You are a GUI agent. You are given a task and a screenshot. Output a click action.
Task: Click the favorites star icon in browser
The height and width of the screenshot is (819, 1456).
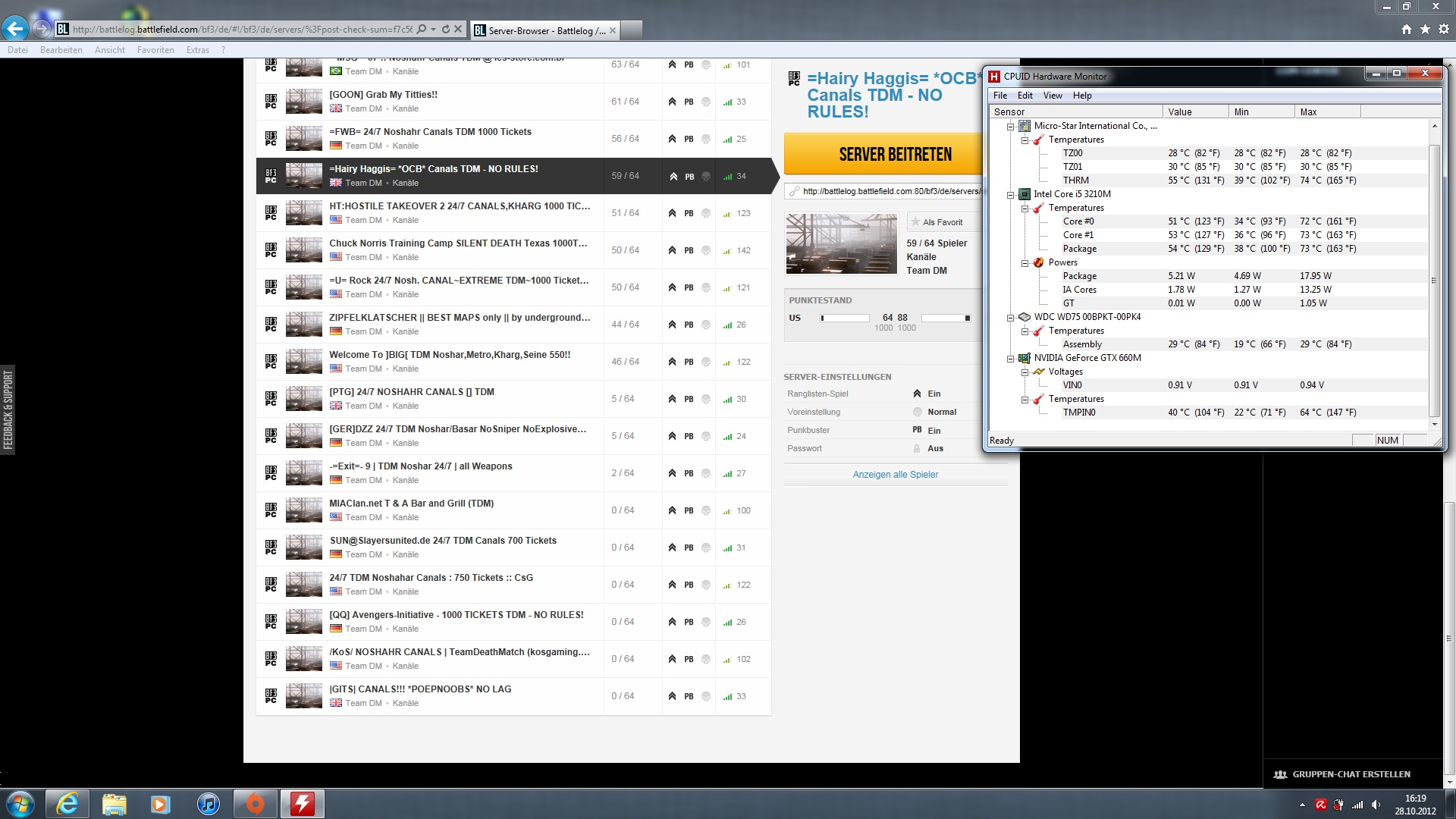click(1426, 30)
